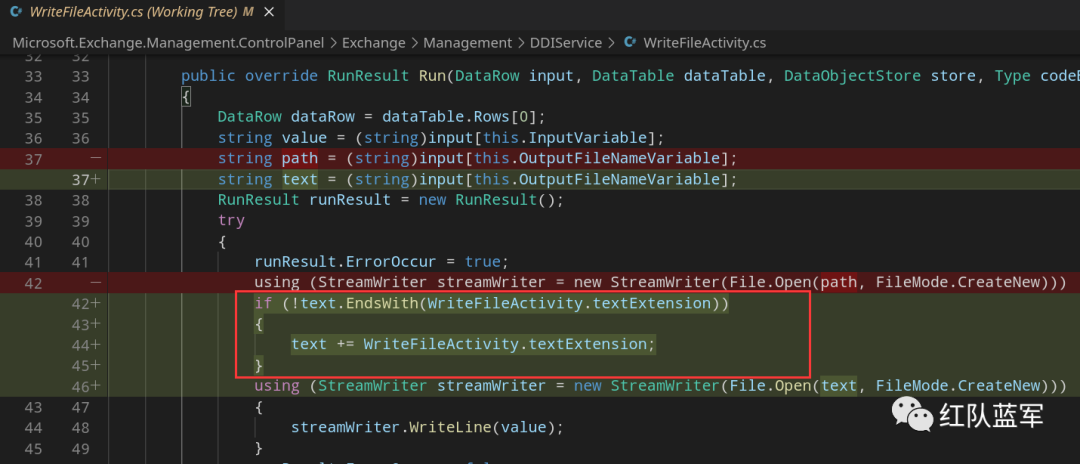Click the added-line number 37+ in gutter

[x=85, y=180]
